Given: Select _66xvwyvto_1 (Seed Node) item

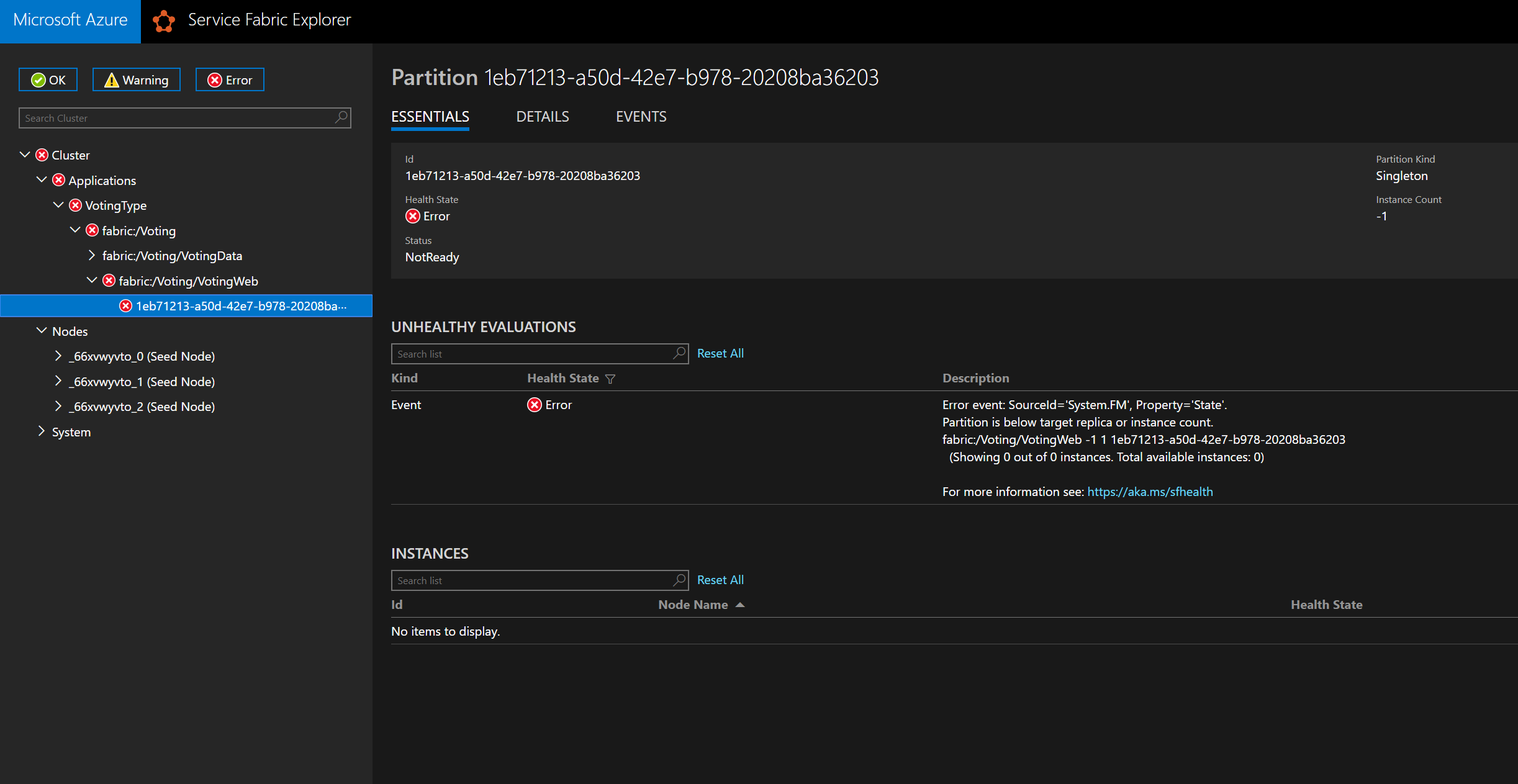Looking at the screenshot, I should coord(142,382).
